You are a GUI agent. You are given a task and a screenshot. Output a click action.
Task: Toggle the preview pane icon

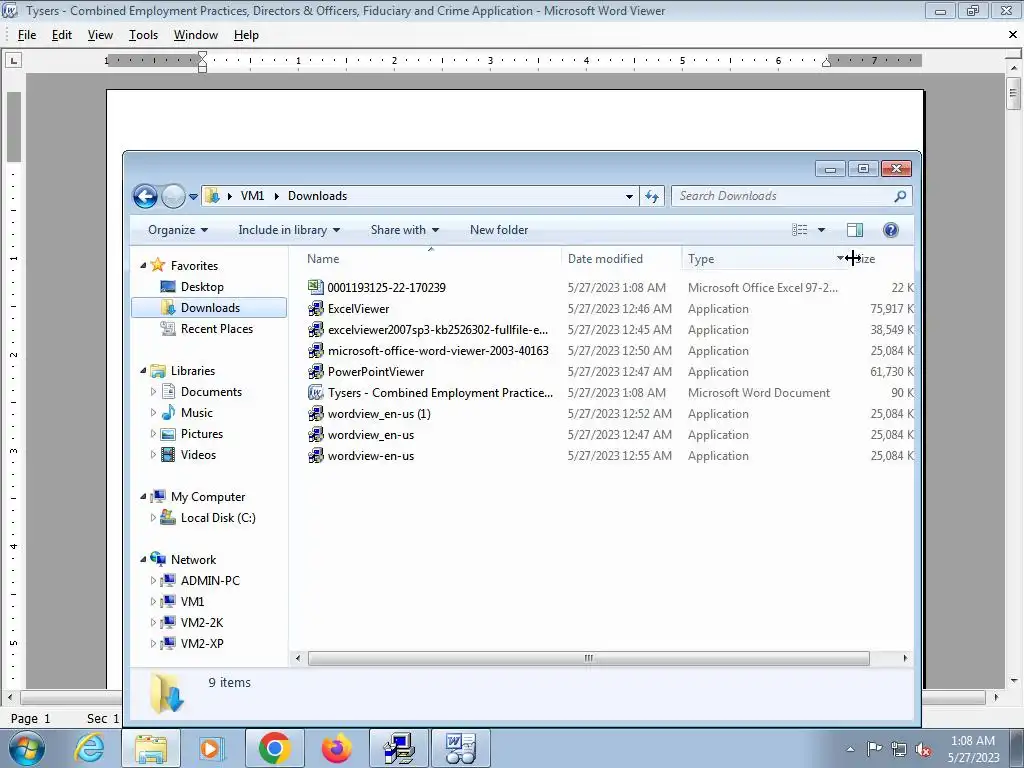[x=855, y=230]
